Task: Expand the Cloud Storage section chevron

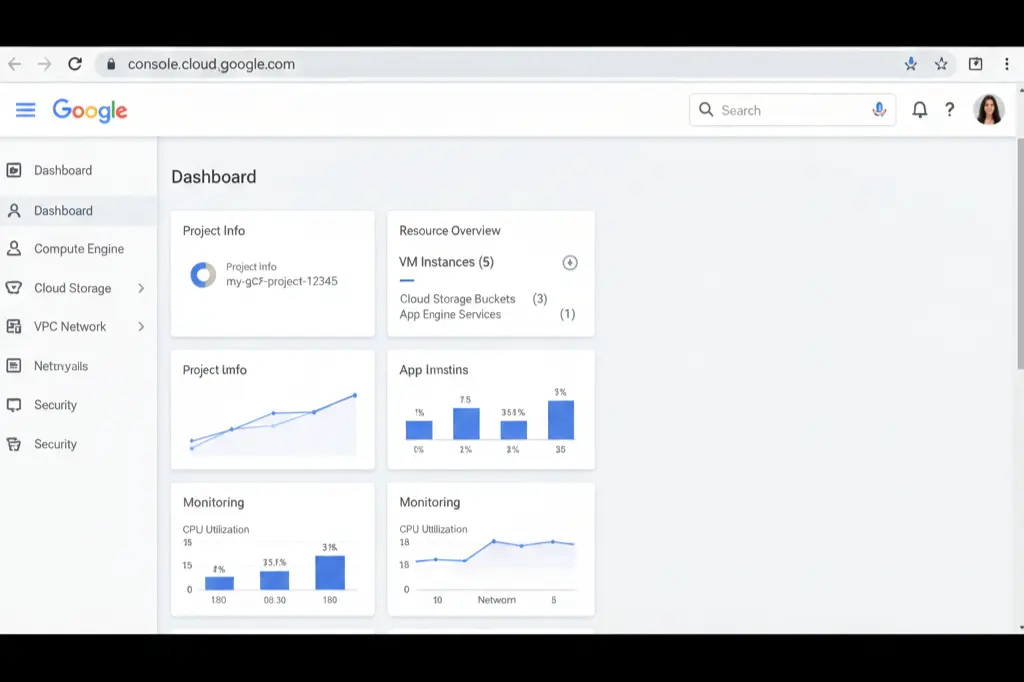Action: tap(143, 288)
